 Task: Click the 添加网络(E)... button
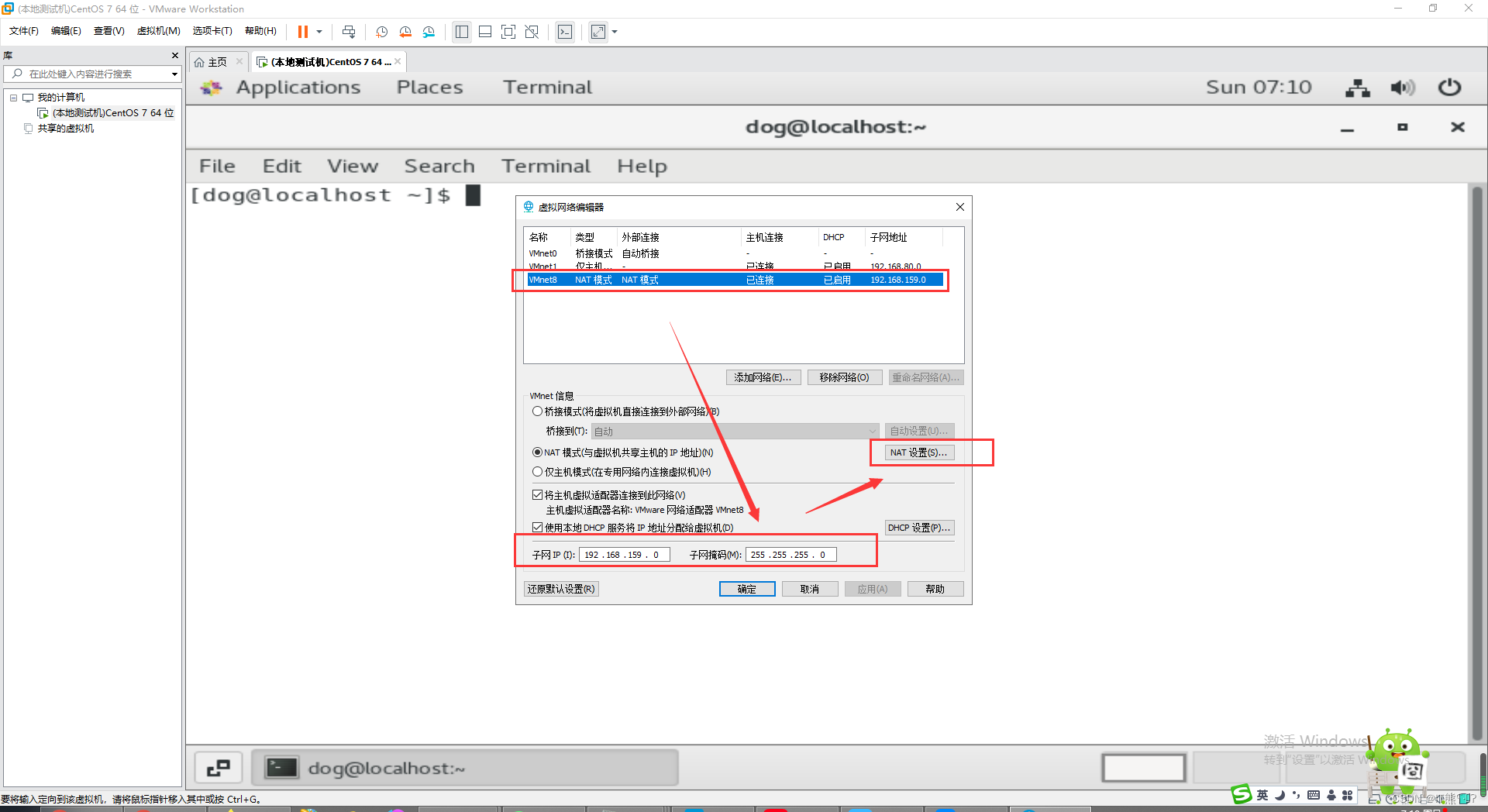(x=763, y=377)
